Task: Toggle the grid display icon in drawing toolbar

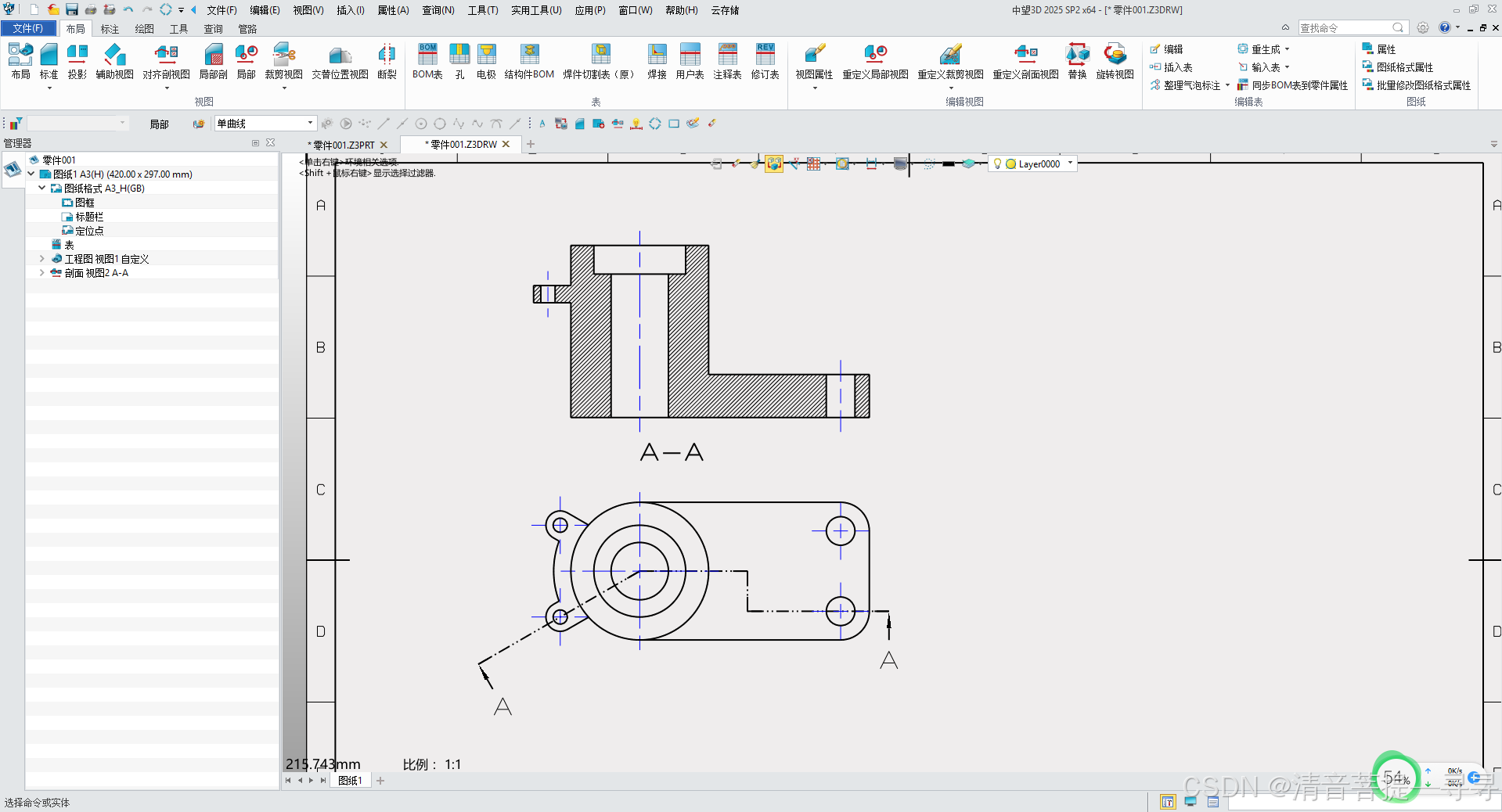Action: coord(813,163)
